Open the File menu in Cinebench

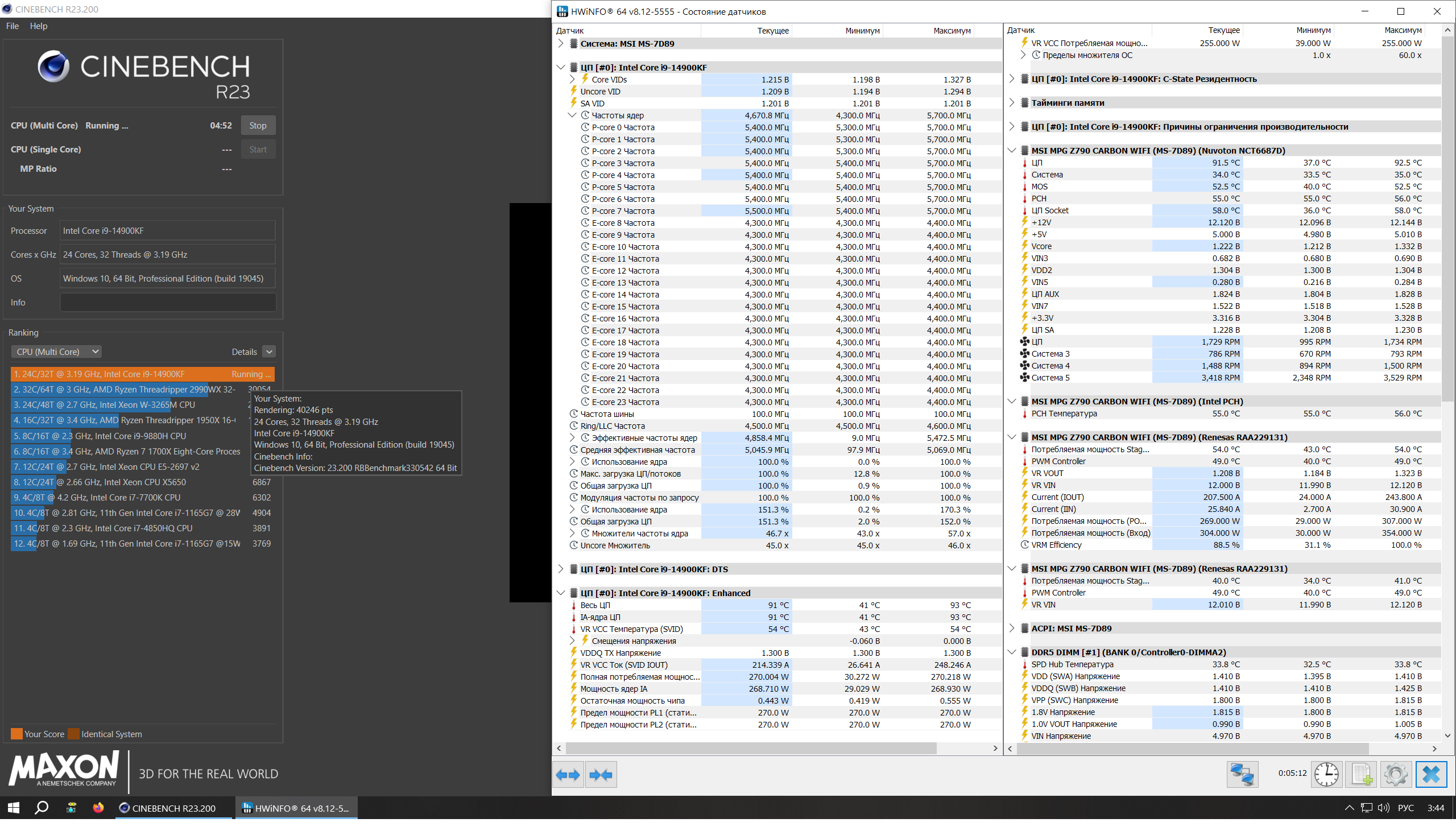(13, 26)
